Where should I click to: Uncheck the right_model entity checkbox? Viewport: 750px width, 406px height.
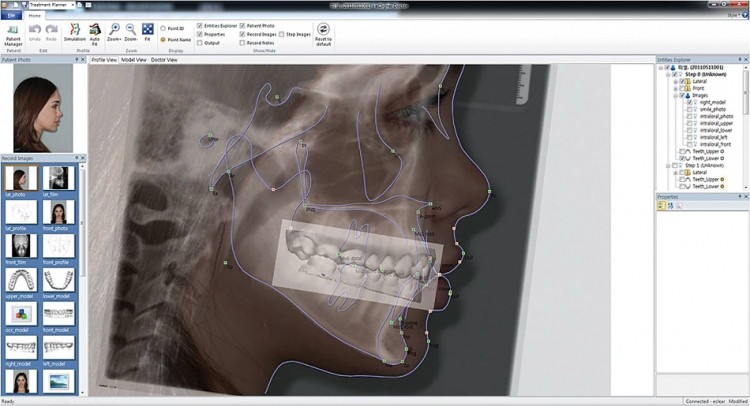690,102
